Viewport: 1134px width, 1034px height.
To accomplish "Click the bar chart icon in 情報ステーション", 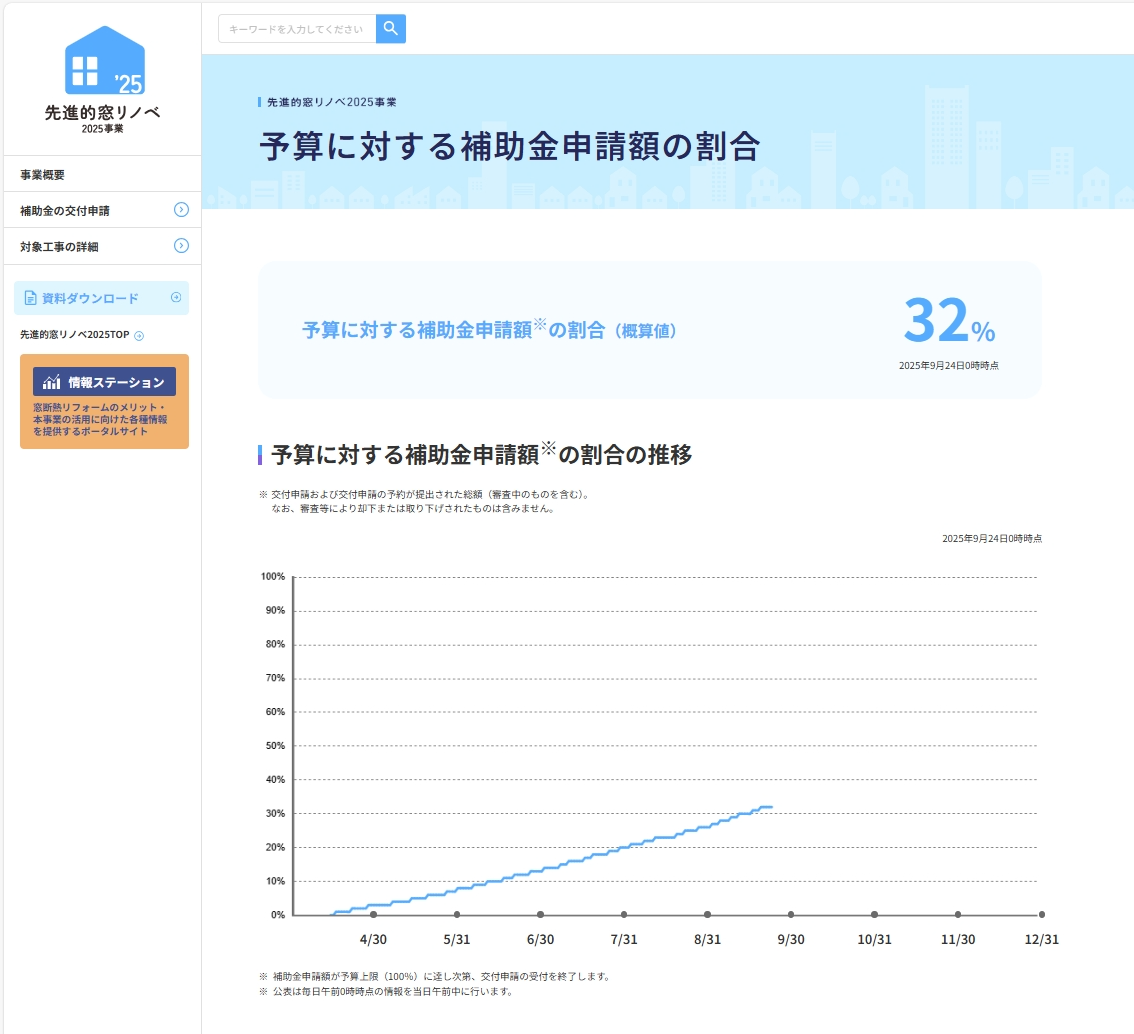I will [52, 382].
